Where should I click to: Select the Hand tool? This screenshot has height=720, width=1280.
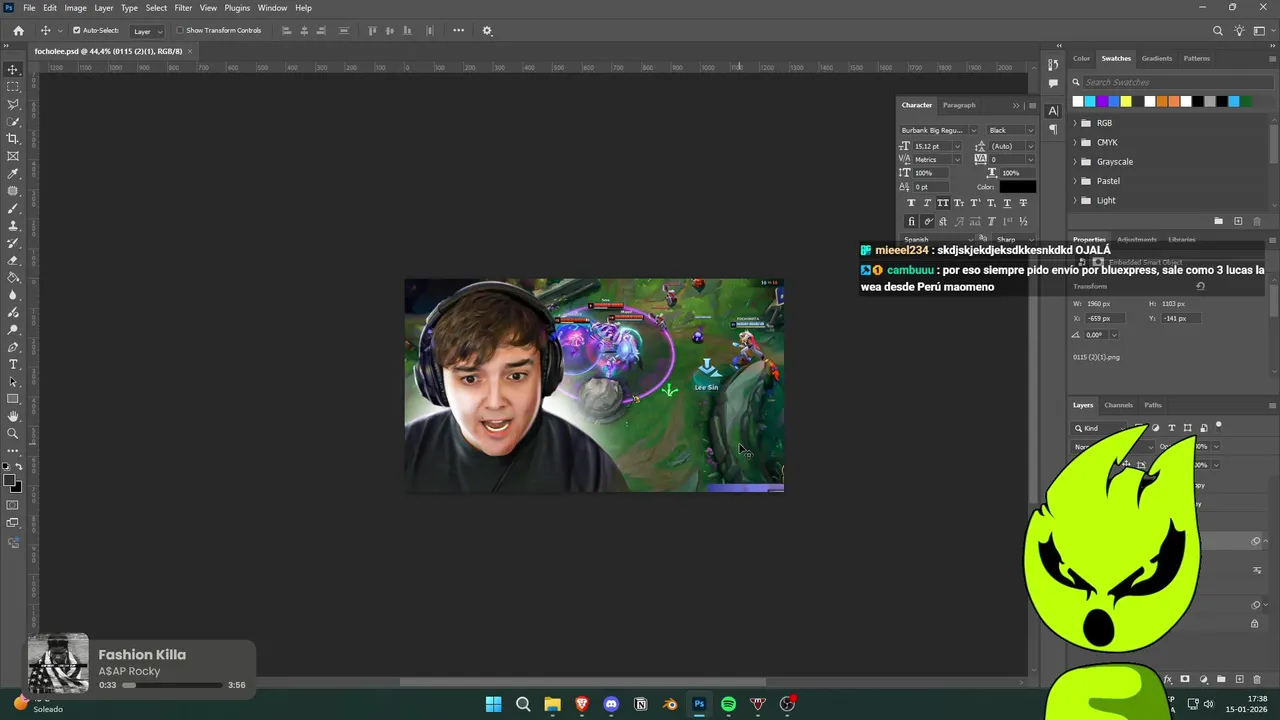click(x=13, y=416)
